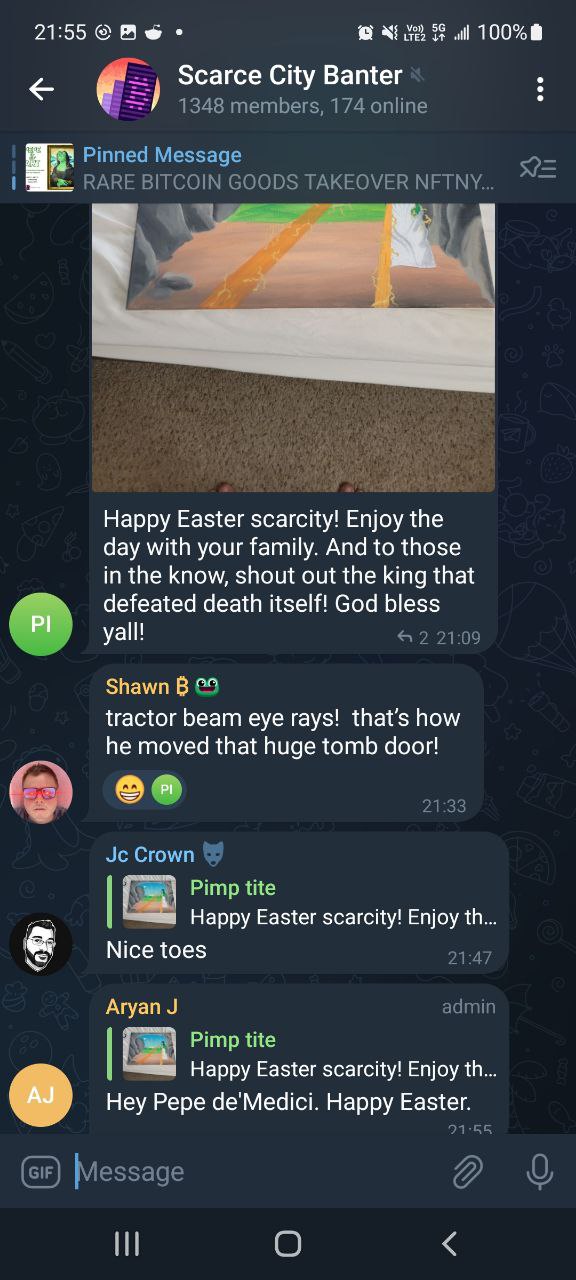576x1280 pixels.
Task: Tap the GIF button in the message bar
Action: pyautogui.click(x=41, y=1171)
